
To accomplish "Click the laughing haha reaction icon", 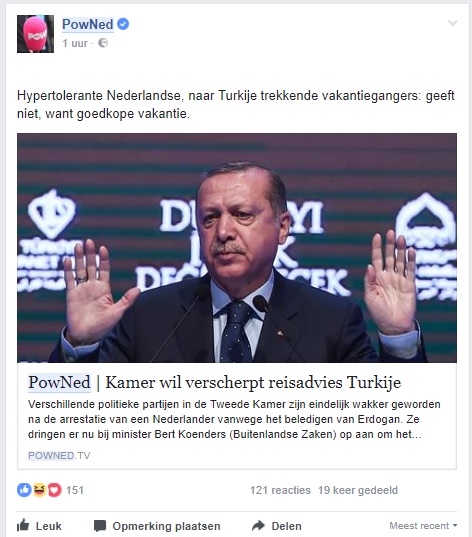I will click(39, 490).
